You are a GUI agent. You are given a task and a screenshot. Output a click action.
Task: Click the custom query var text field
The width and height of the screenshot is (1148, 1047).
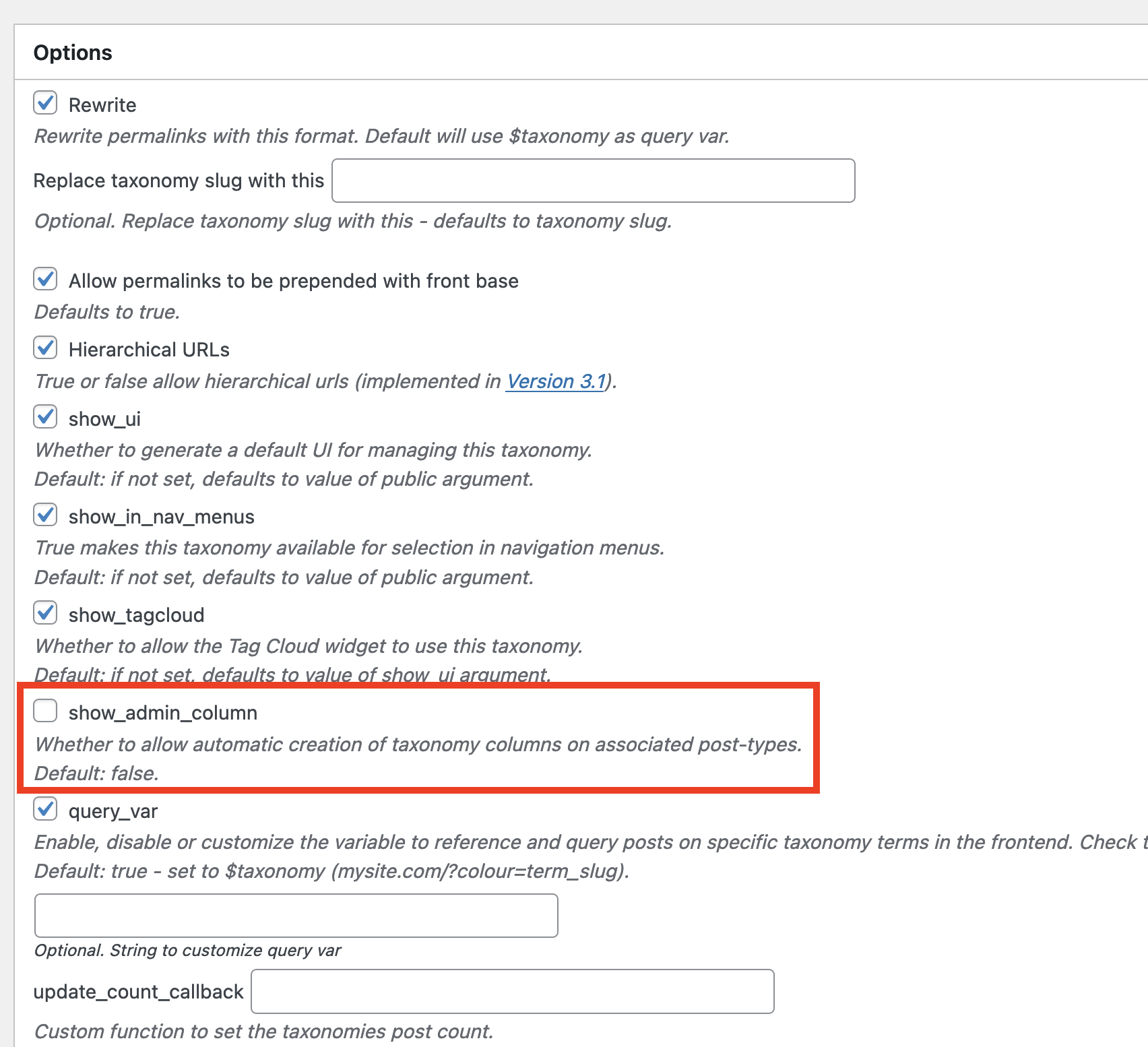tap(296, 916)
